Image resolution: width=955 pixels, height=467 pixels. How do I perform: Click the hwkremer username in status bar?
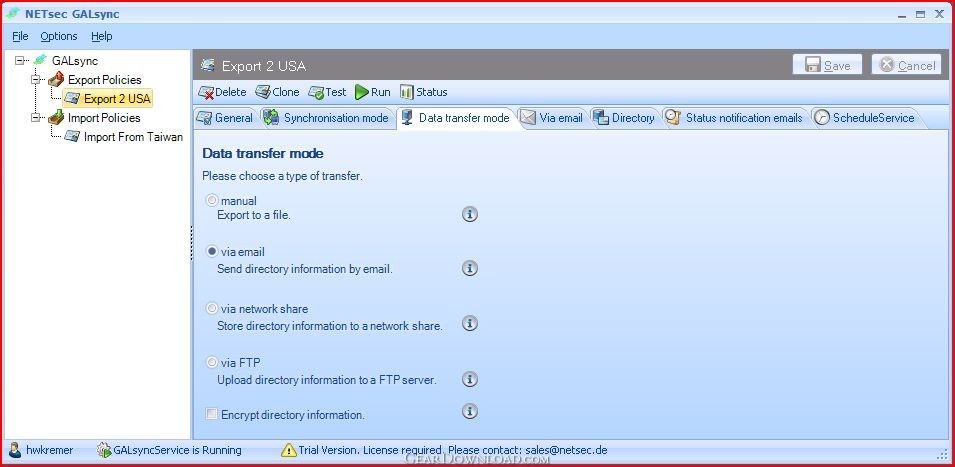(49, 451)
